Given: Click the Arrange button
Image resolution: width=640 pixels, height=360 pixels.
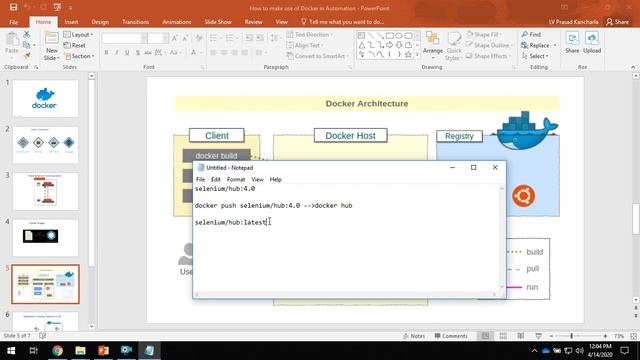Looking at the screenshot, I should tap(433, 45).
